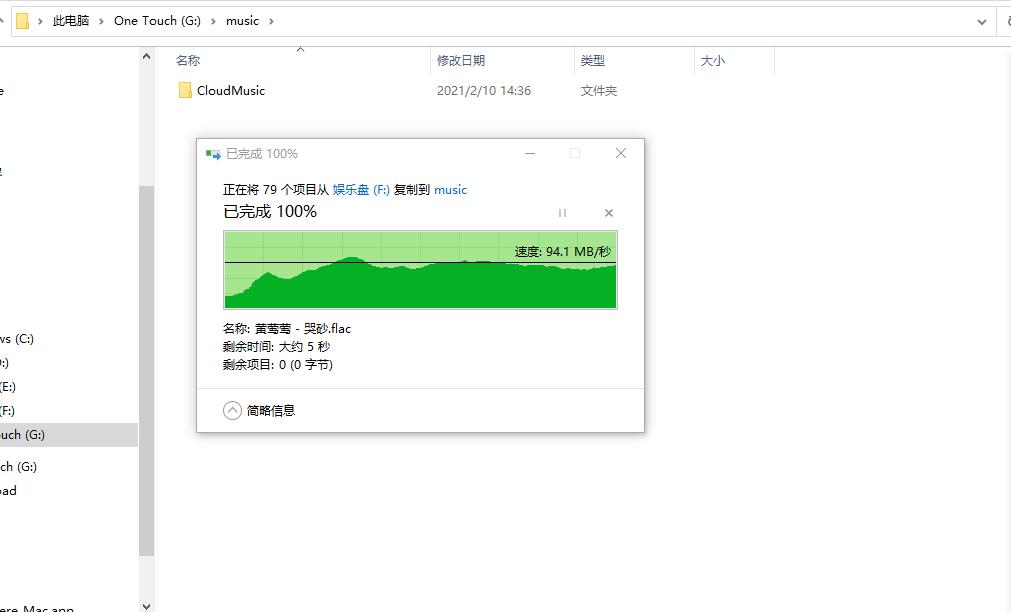Image resolution: width=1011 pixels, height=612 pixels.
Task: Click the green copy icon in dialog title bar
Action: coord(212,153)
